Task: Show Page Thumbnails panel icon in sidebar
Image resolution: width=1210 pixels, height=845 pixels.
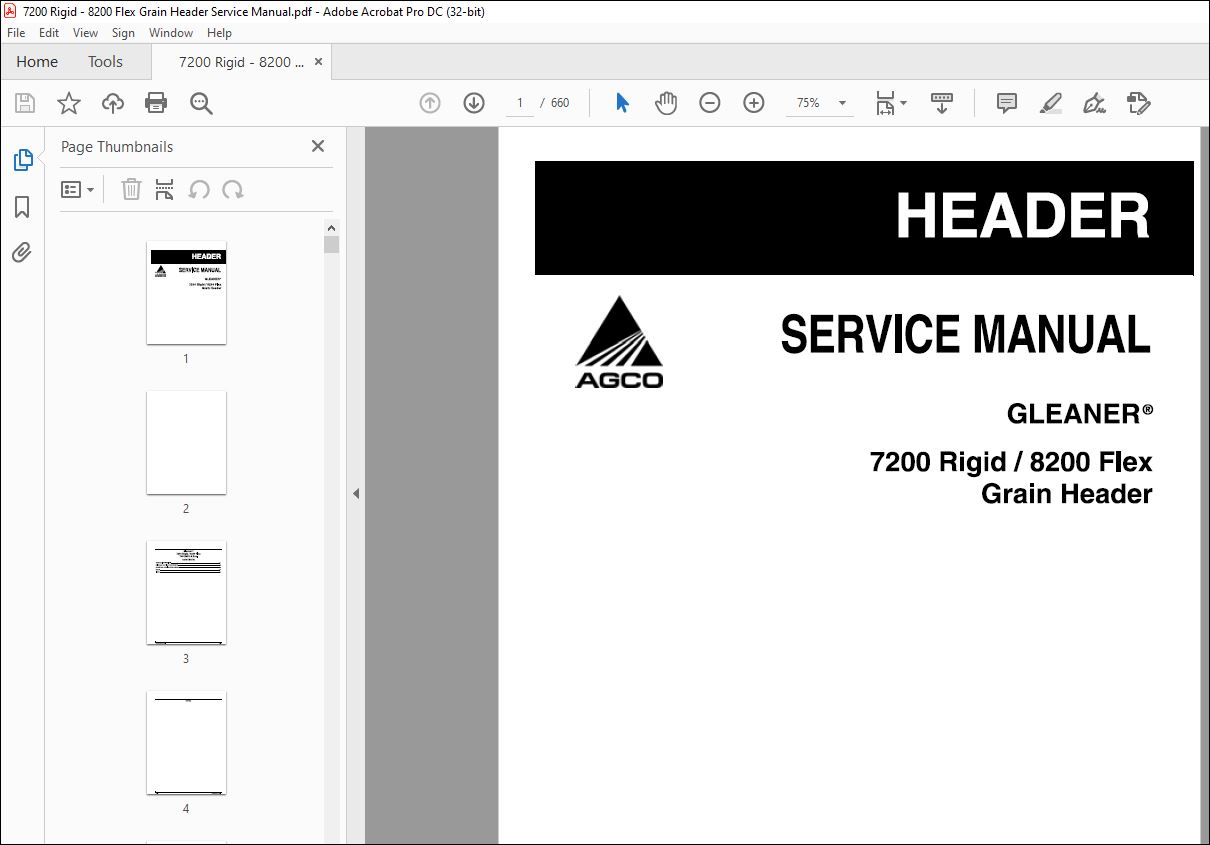Action: tap(22, 160)
